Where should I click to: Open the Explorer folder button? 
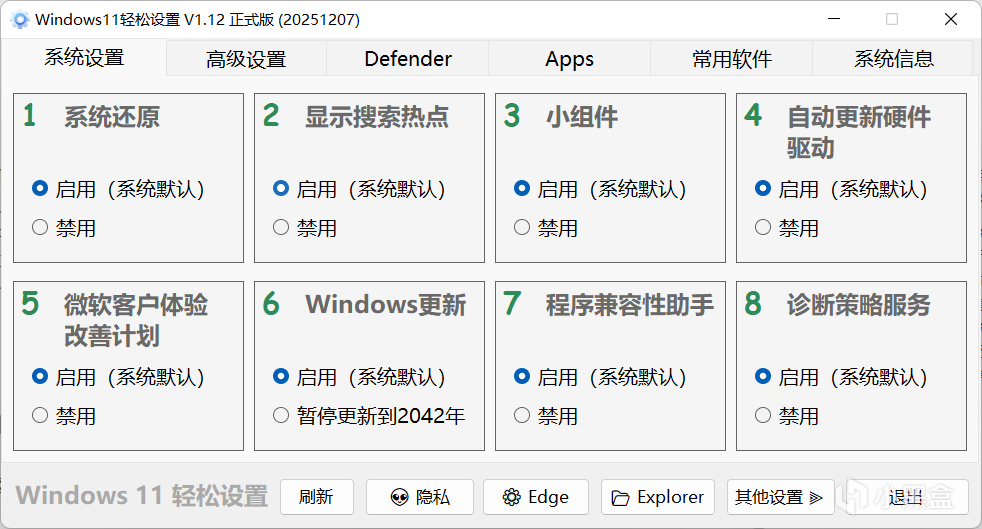[x=658, y=497]
